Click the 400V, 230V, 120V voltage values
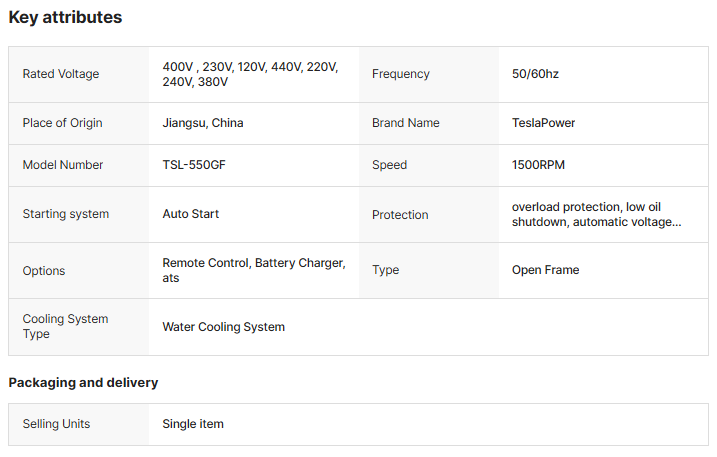The width and height of the screenshot is (717, 457). click(250, 74)
